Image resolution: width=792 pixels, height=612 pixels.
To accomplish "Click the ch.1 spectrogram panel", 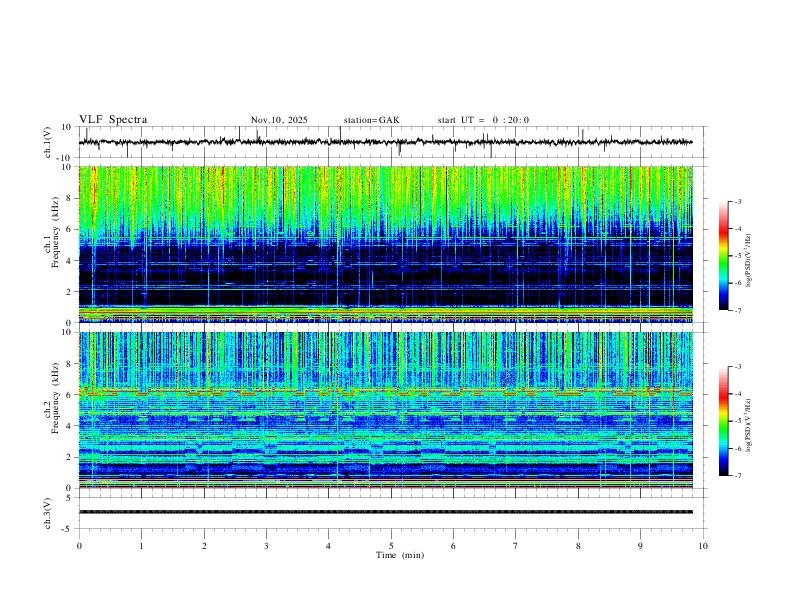I will tap(386, 244).
